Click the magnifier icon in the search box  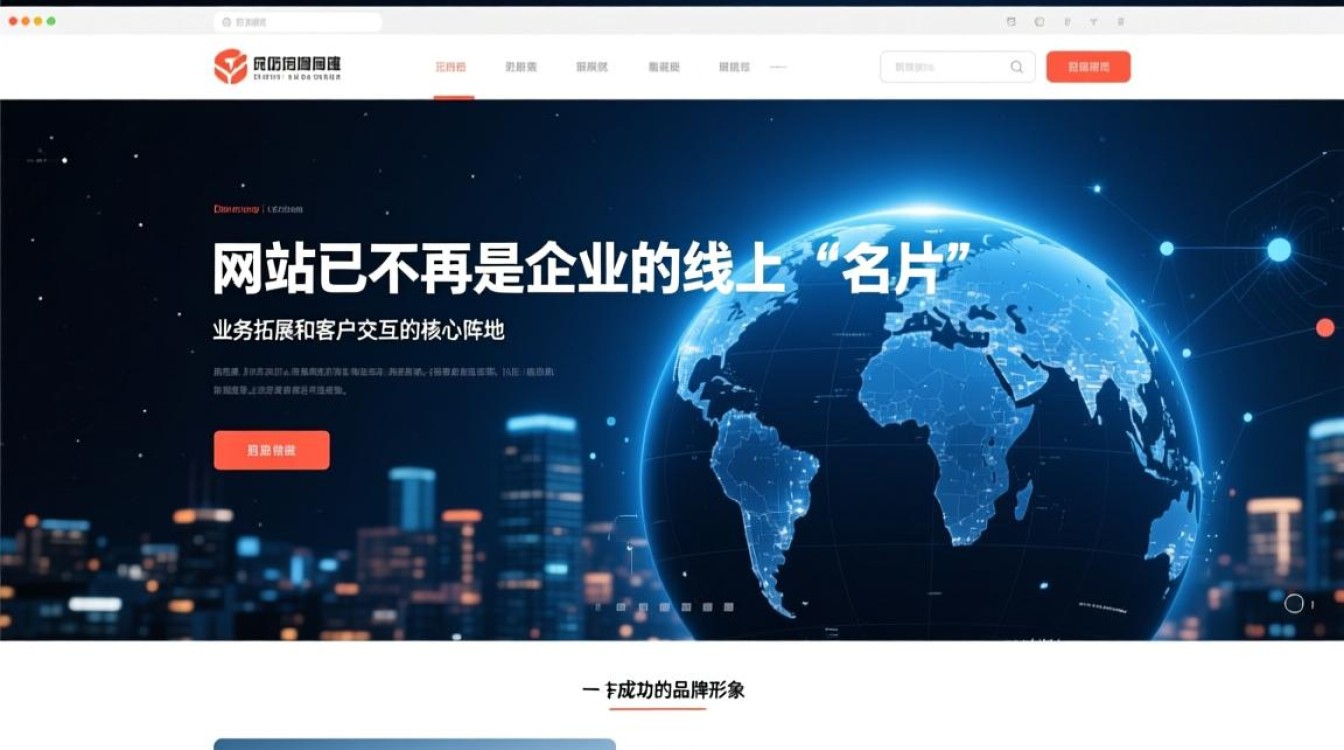(1016, 67)
